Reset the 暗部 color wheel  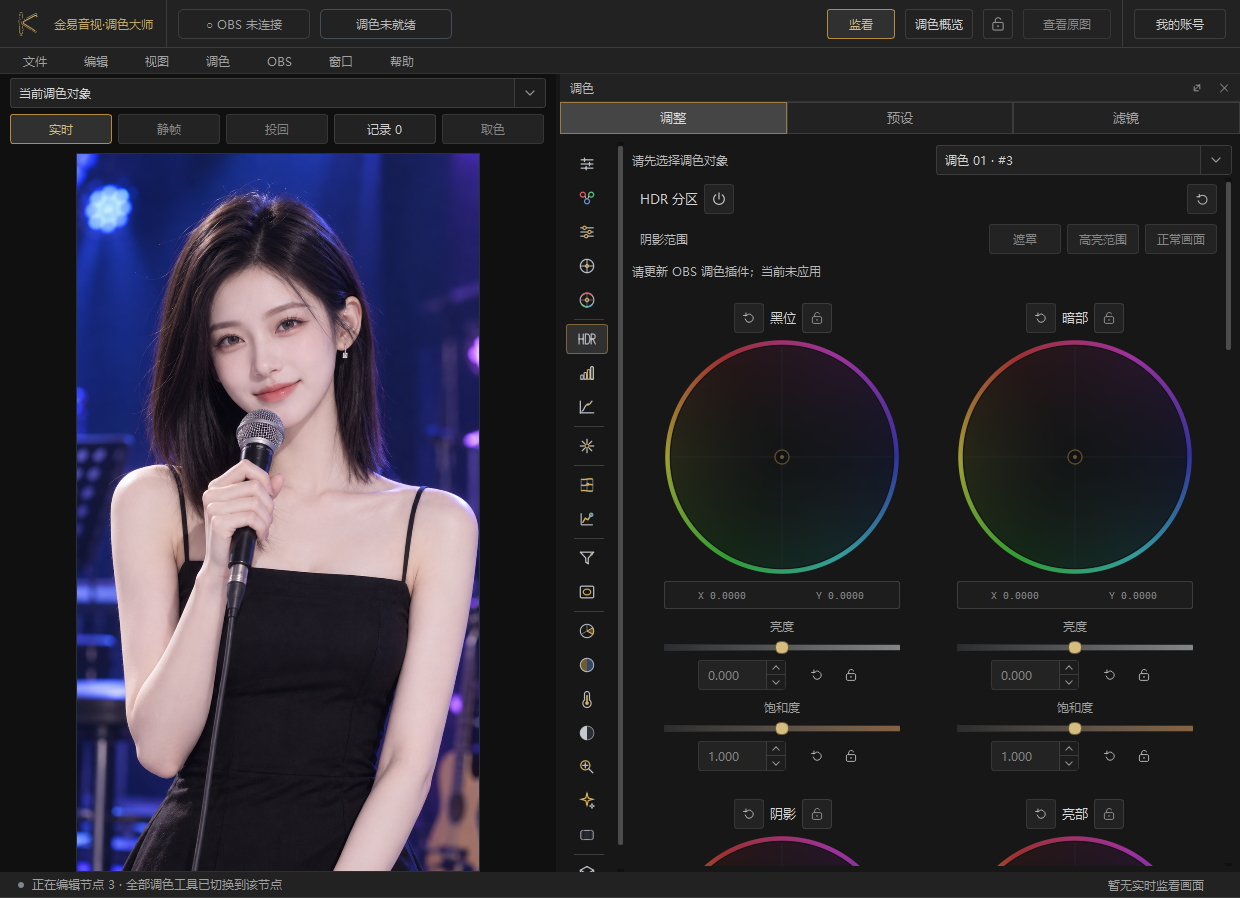point(1041,318)
